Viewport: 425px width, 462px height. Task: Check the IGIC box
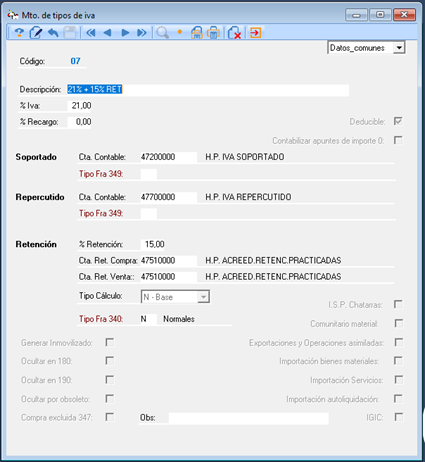[399, 417]
